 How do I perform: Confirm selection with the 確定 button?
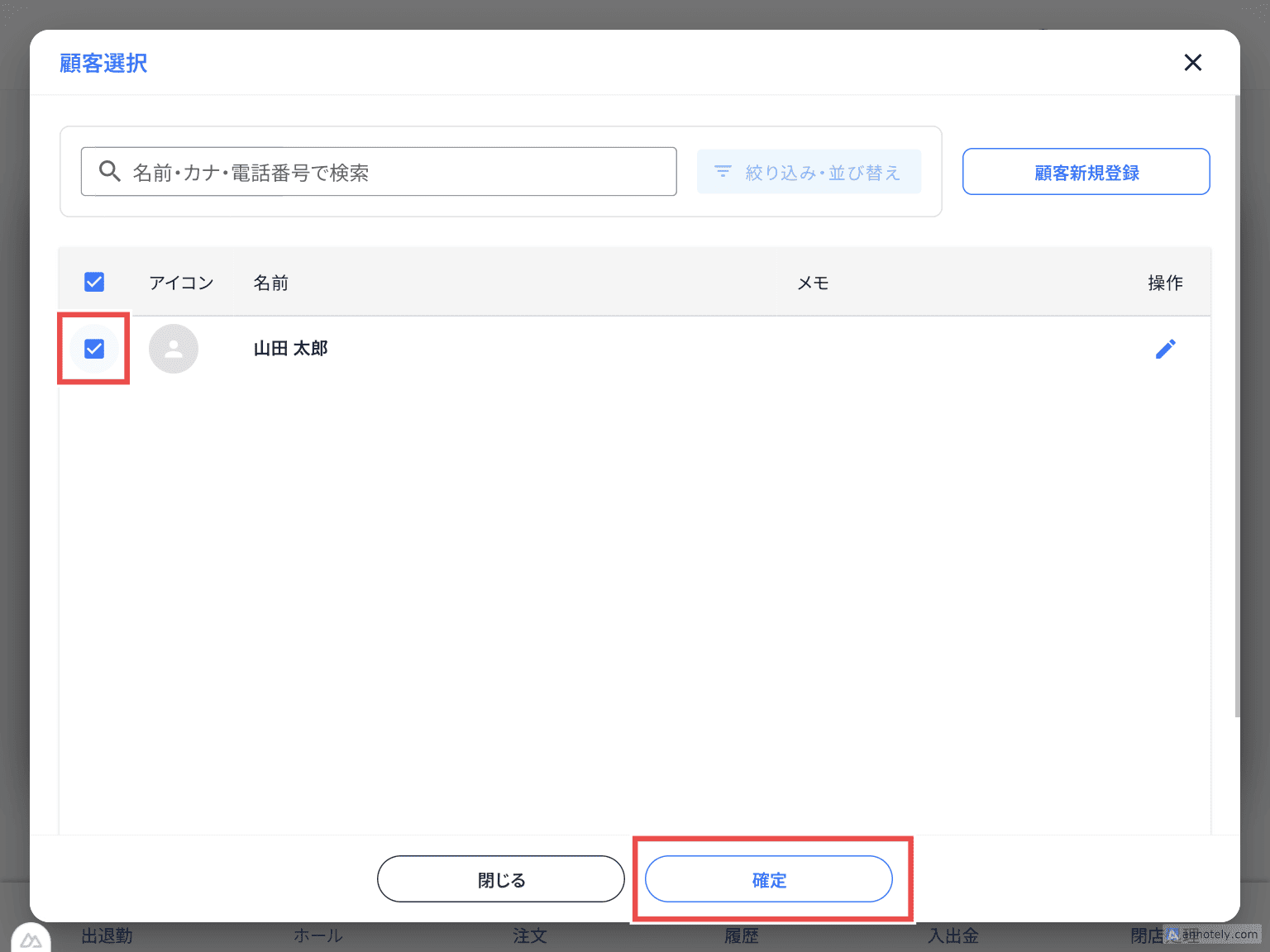768,879
